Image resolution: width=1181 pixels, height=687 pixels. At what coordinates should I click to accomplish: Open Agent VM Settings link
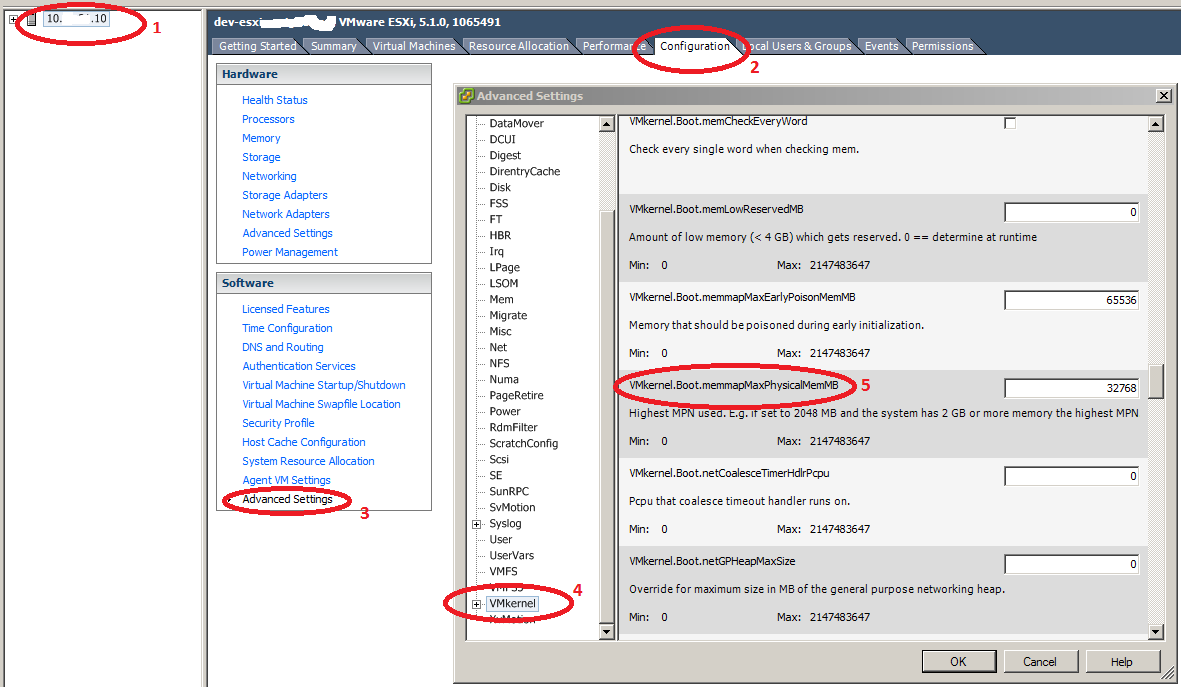[286, 481]
